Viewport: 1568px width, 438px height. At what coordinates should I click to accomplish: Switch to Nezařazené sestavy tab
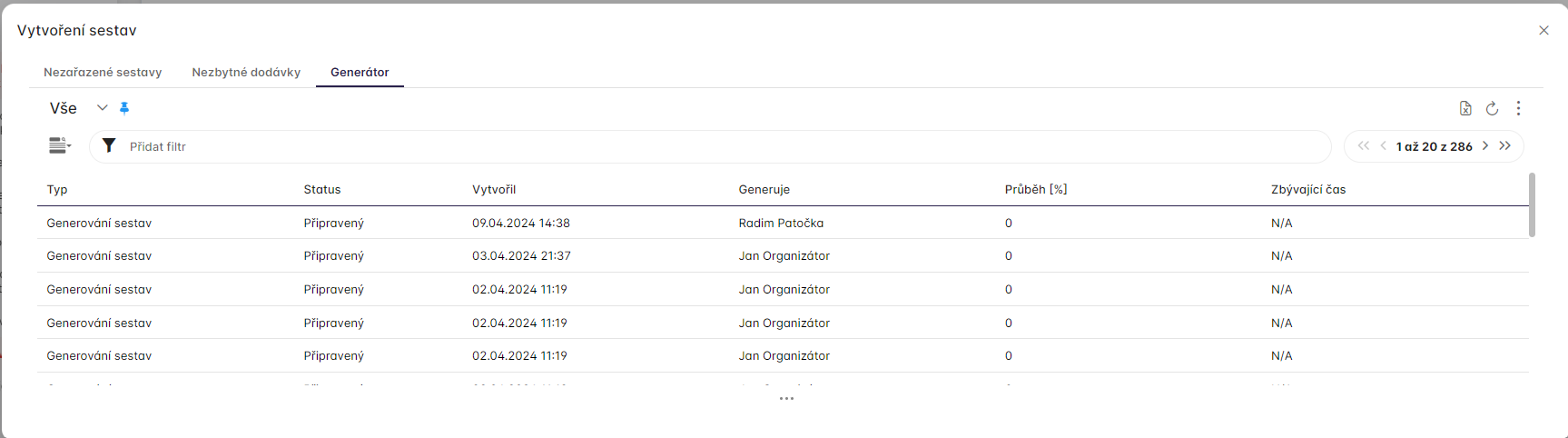click(103, 72)
